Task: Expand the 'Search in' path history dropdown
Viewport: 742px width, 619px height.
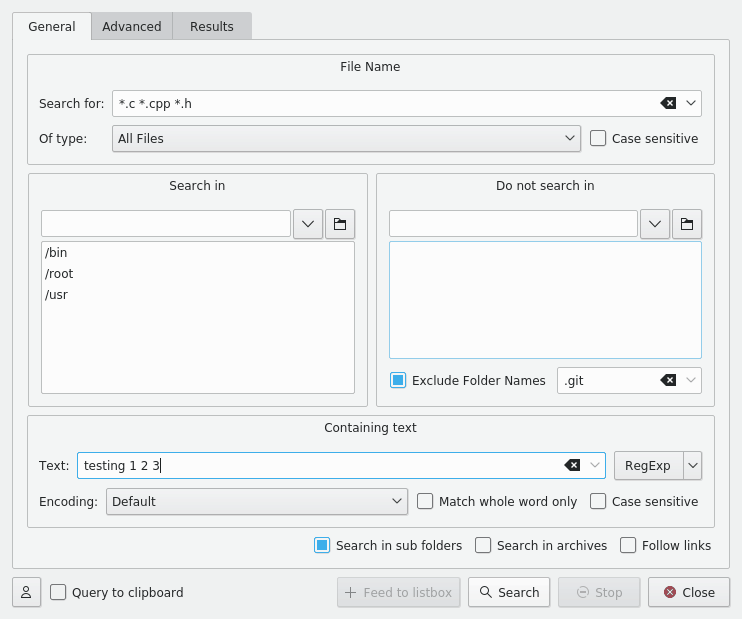Action: pos(307,224)
